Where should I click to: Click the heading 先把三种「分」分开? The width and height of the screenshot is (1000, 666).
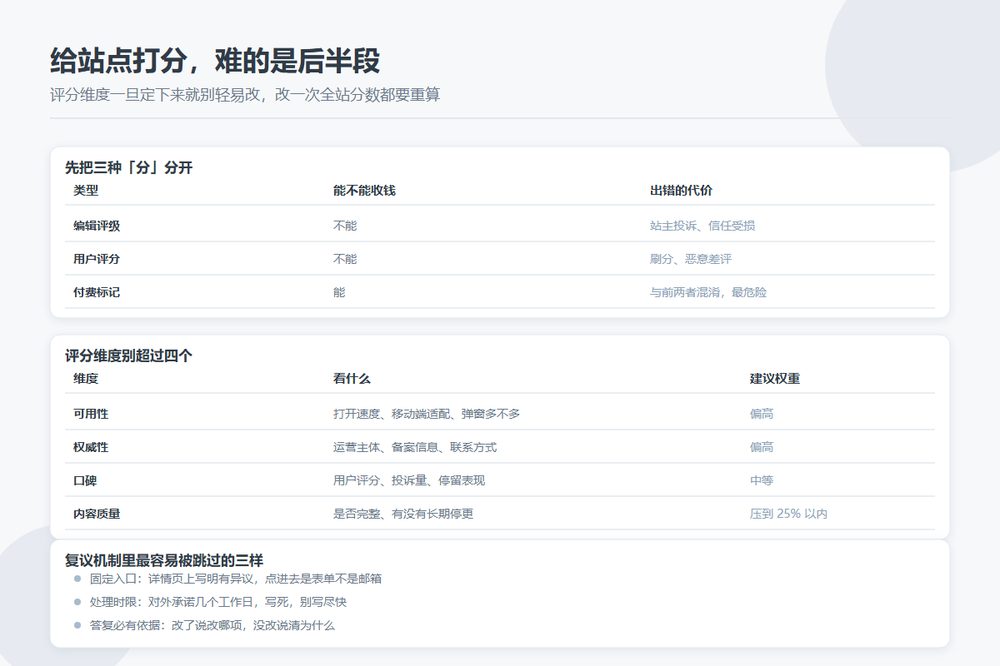click(x=128, y=168)
